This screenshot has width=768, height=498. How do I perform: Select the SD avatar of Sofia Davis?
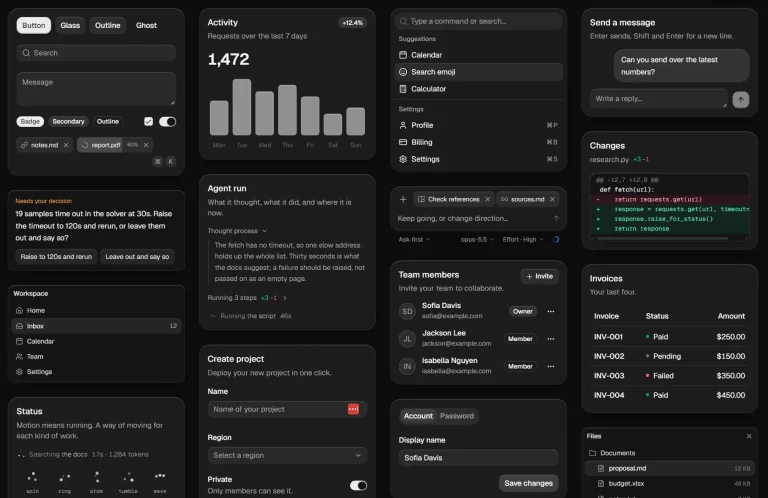click(x=407, y=311)
